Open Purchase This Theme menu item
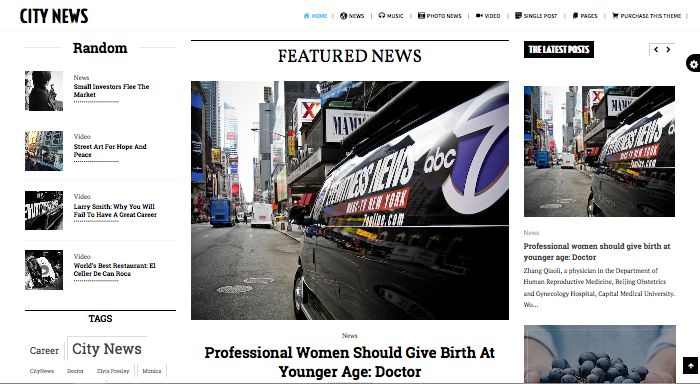 (x=650, y=16)
